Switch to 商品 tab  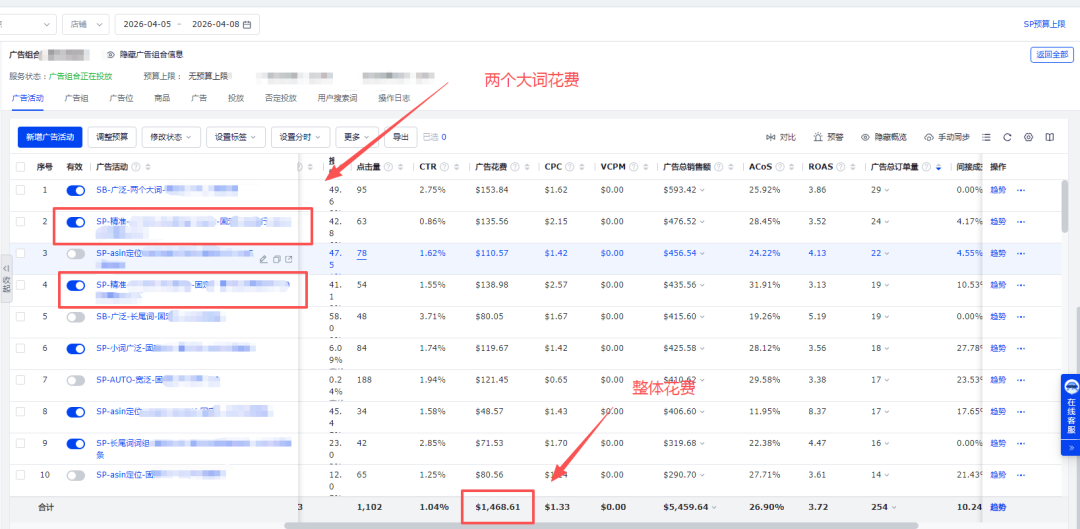[x=162, y=98]
